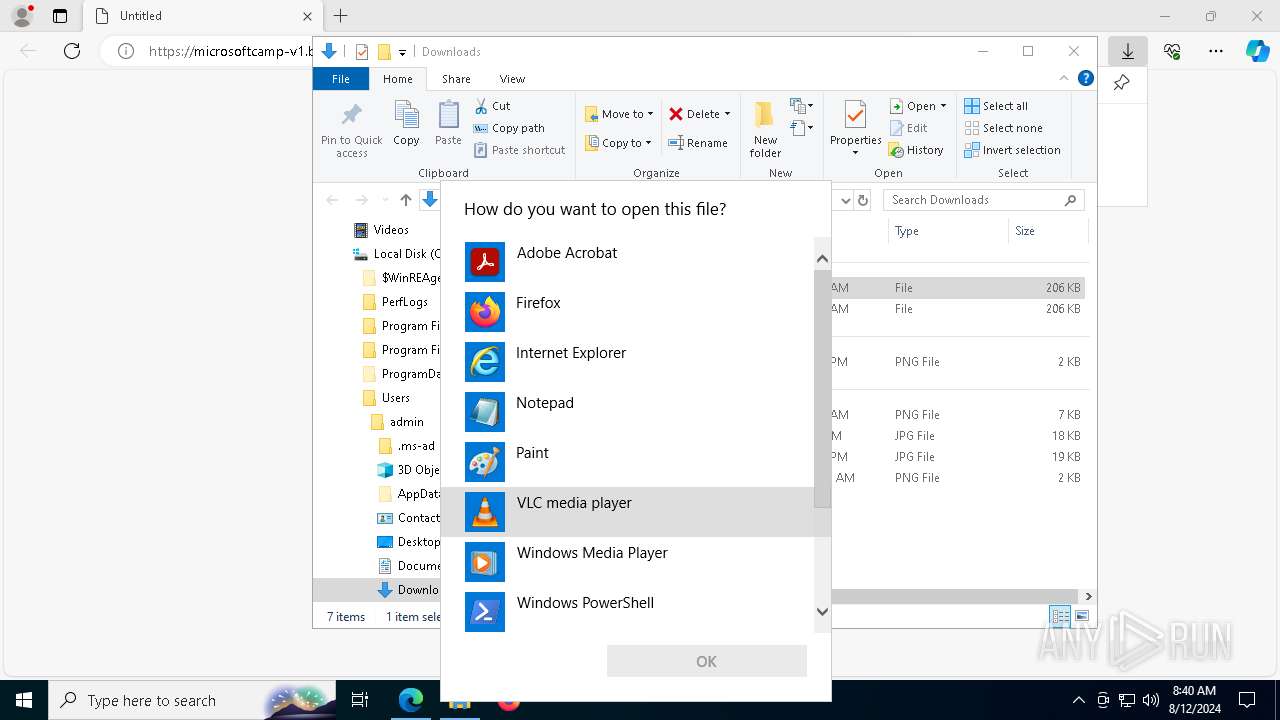Click Paste shortcut
The image size is (1280, 720).
[x=519, y=150]
